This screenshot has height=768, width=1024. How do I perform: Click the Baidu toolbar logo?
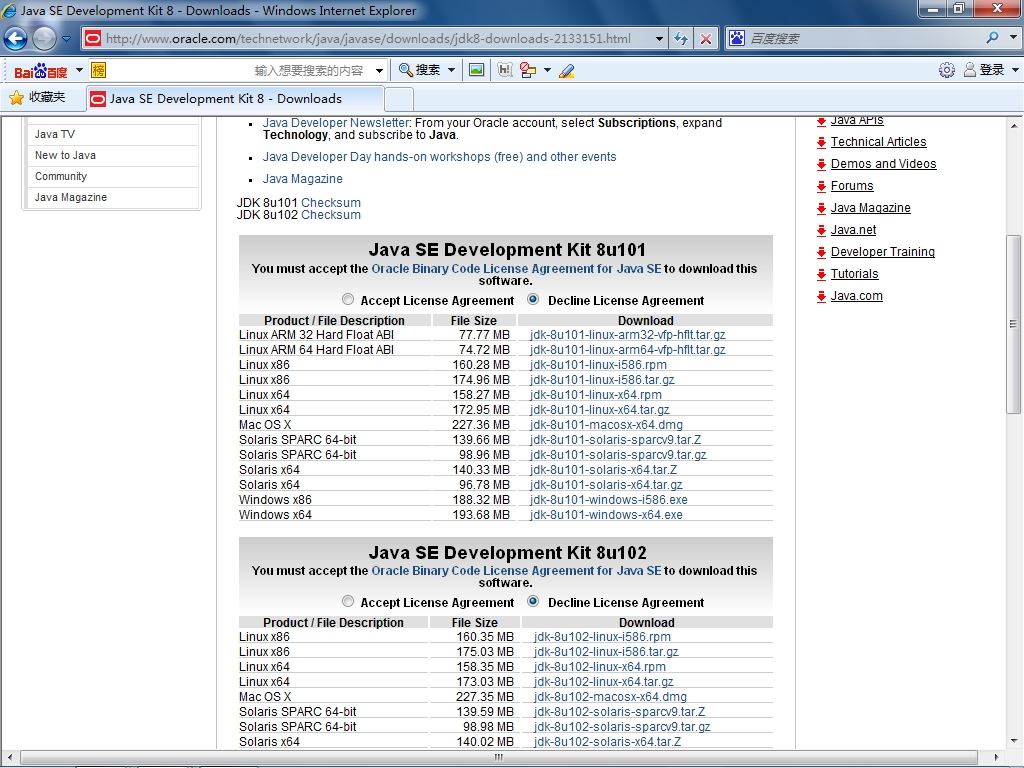(x=40, y=71)
